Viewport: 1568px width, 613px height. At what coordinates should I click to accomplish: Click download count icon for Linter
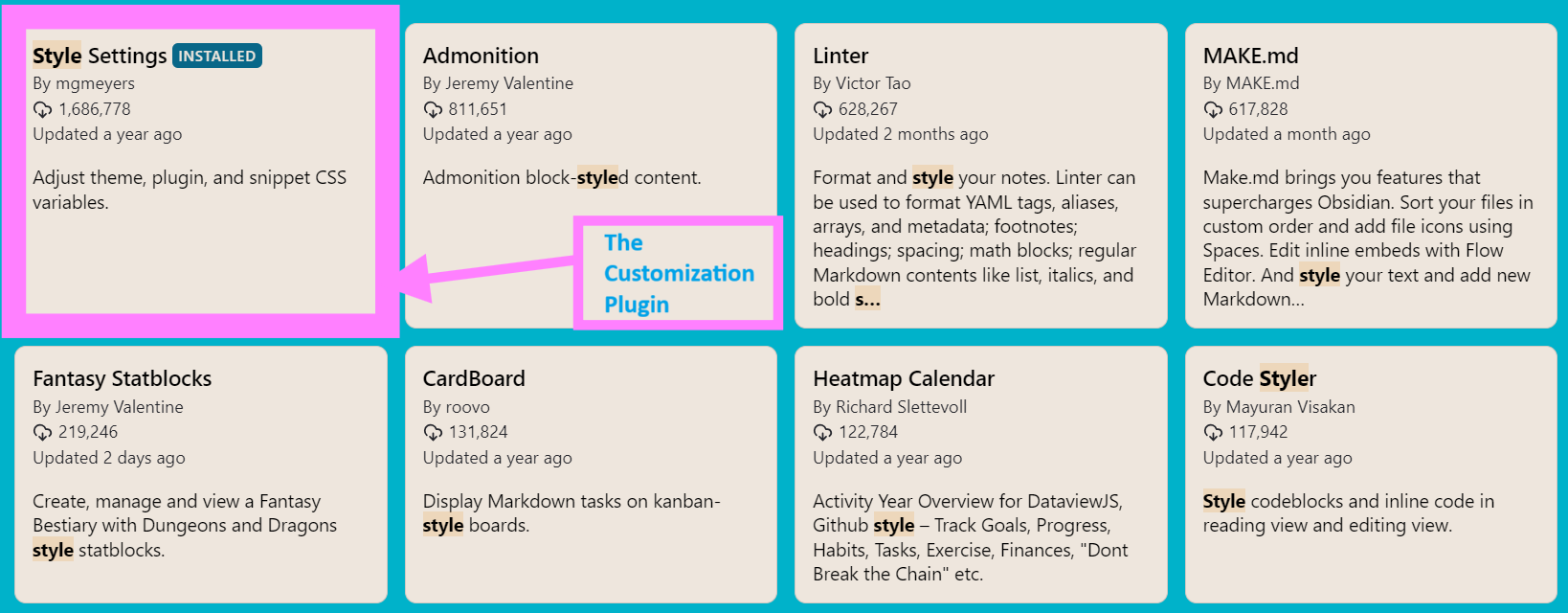822,110
